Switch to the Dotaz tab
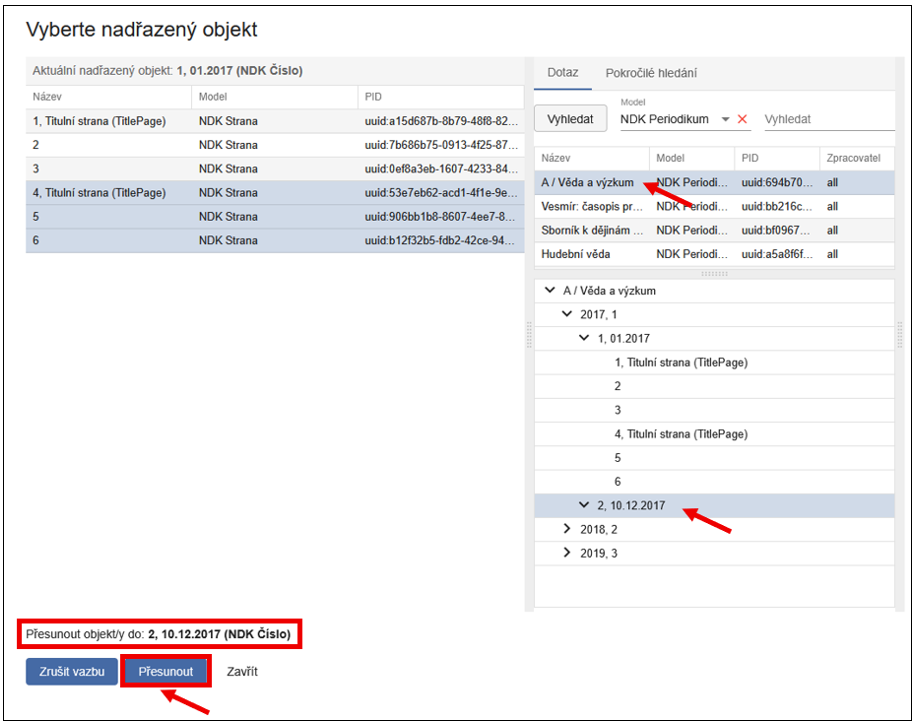Screen dimensions: 915x723 point(562,73)
